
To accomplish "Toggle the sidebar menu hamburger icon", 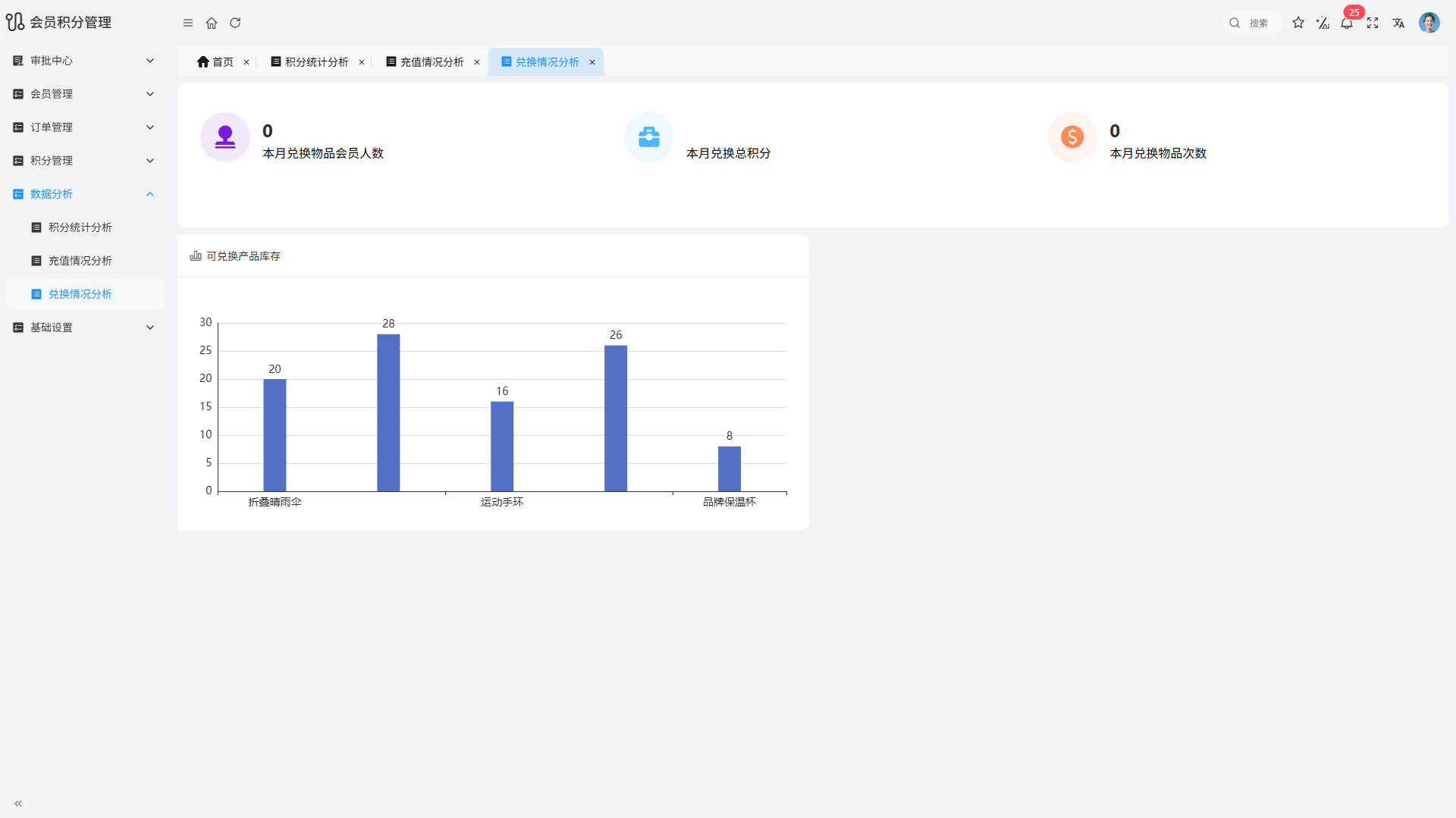I will 188,23.
